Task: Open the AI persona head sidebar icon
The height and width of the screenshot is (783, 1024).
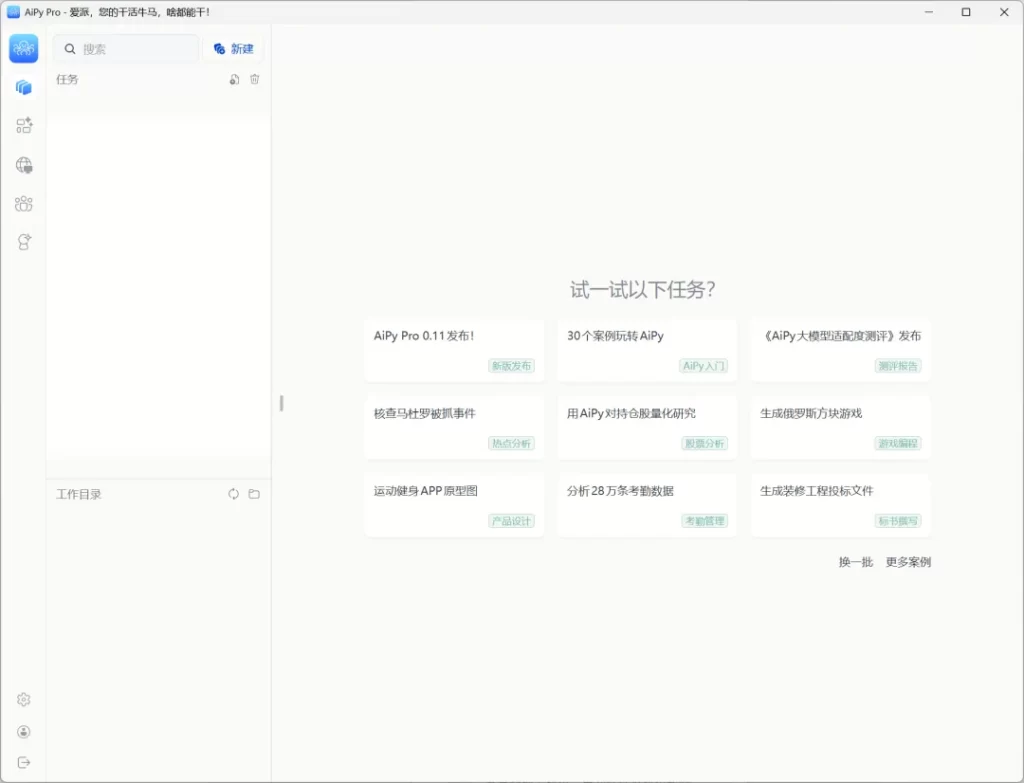Action: [x=24, y=242]
